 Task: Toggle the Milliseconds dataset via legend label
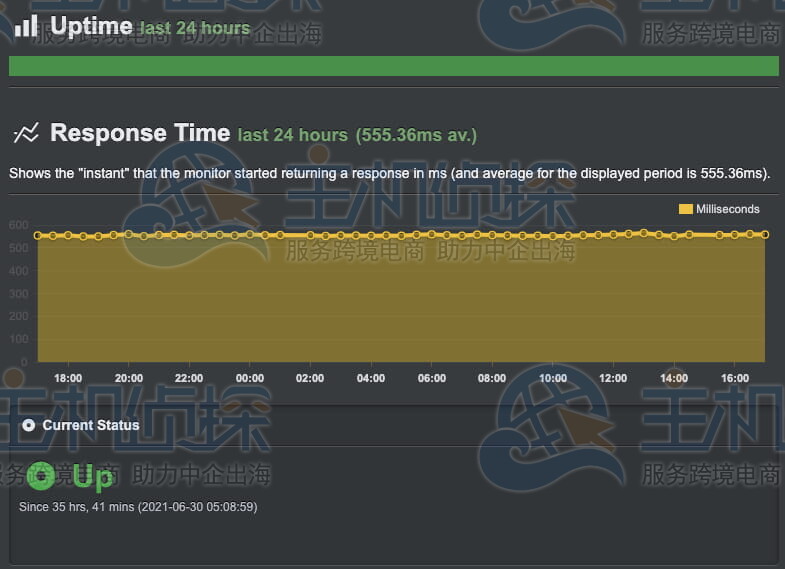click(727, 209)
